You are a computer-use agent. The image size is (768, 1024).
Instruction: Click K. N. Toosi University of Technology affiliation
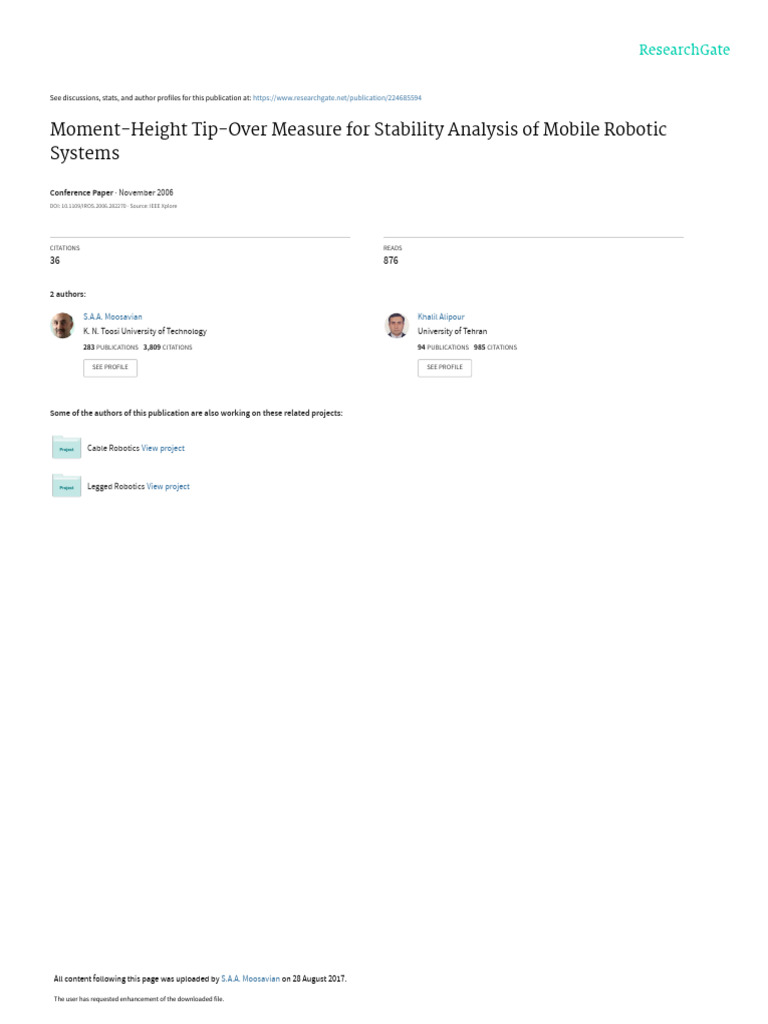click(x=145, y=331)
